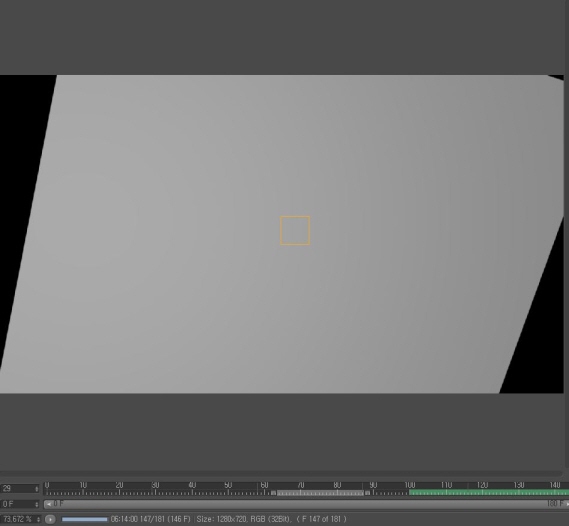Screen dimensions: 569x526
Task: Click the stepper arrows of the 0 F field
Action: coord(37,504)
